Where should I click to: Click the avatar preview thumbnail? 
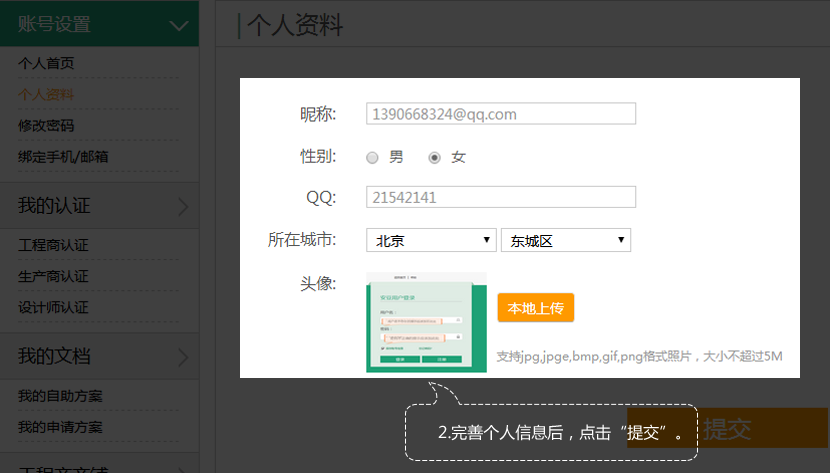pos(426,322)
